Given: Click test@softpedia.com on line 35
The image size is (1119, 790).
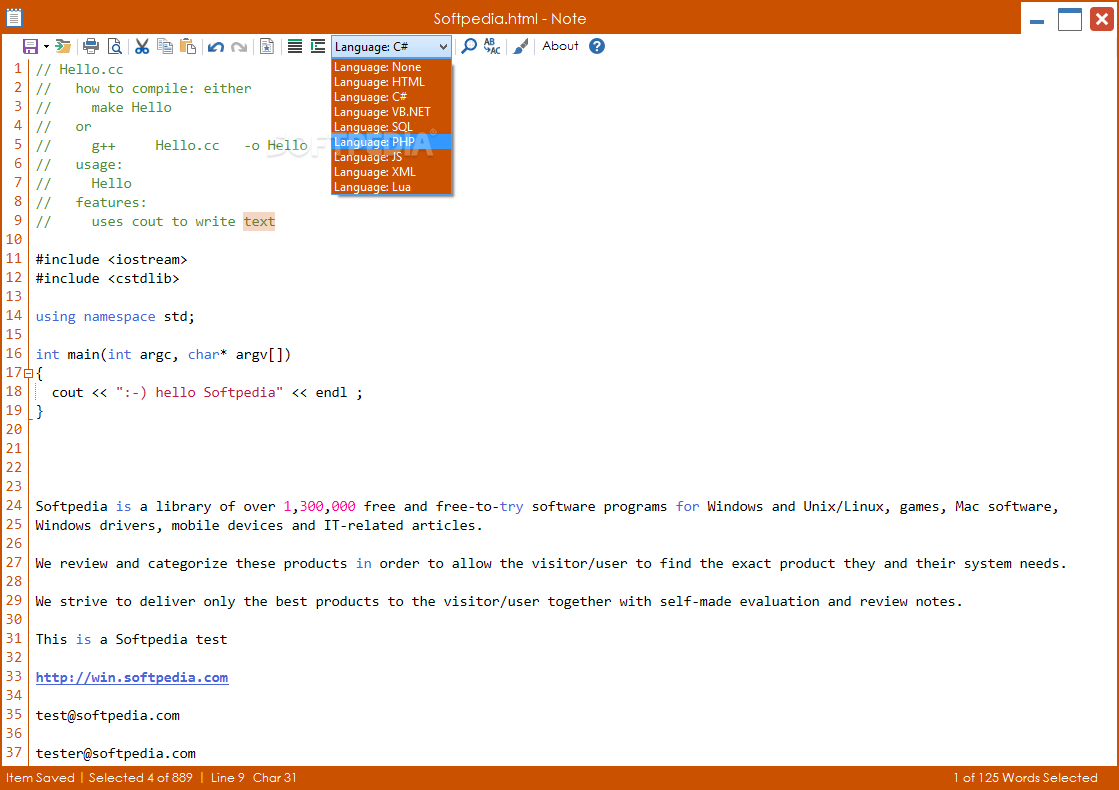Looking at the screenshot, I should [108, 715].
